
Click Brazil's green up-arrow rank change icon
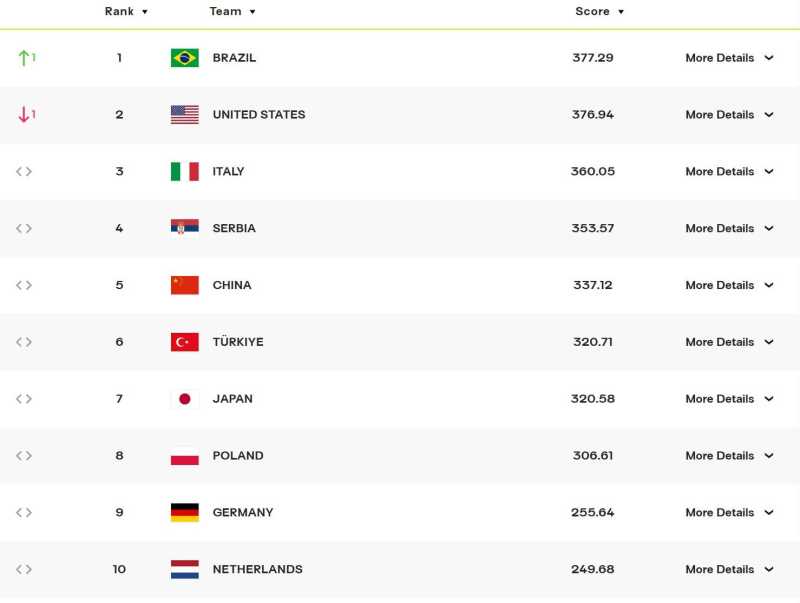pos(25,58)
